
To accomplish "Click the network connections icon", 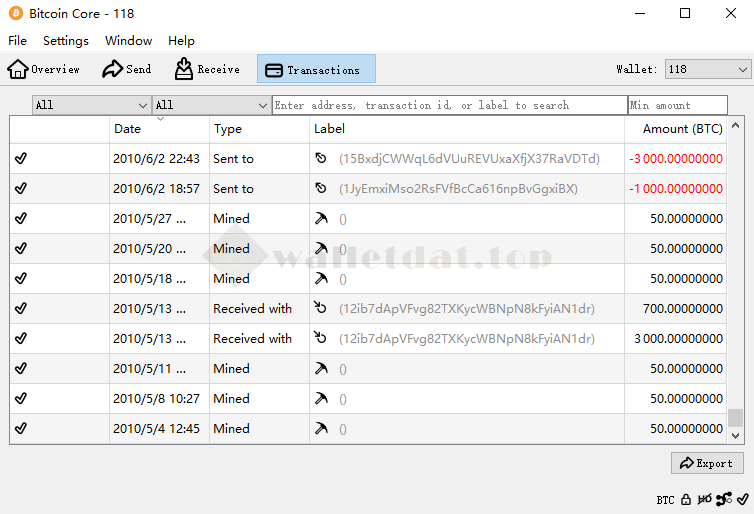I will click(x=724, y=499).
